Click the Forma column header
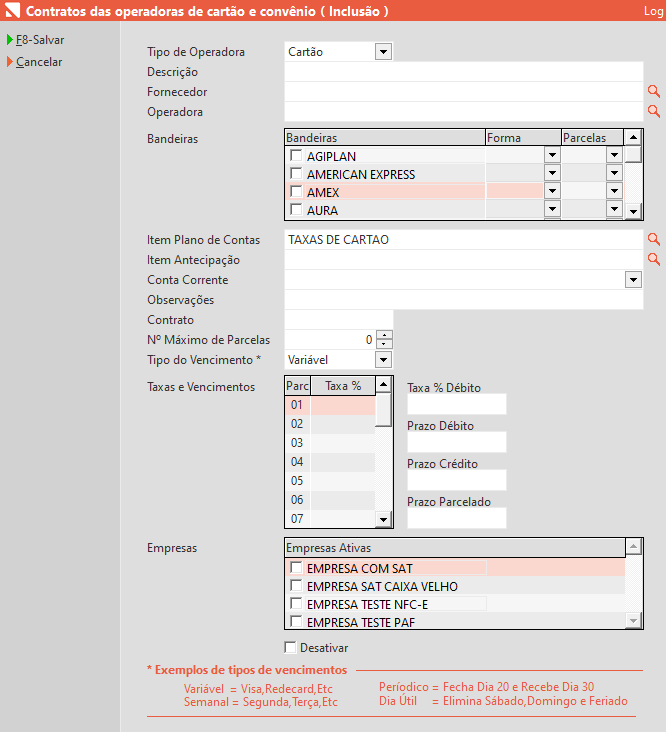This screenshot has width=666, height=732. pyautogui.click(x=523, y=138)
